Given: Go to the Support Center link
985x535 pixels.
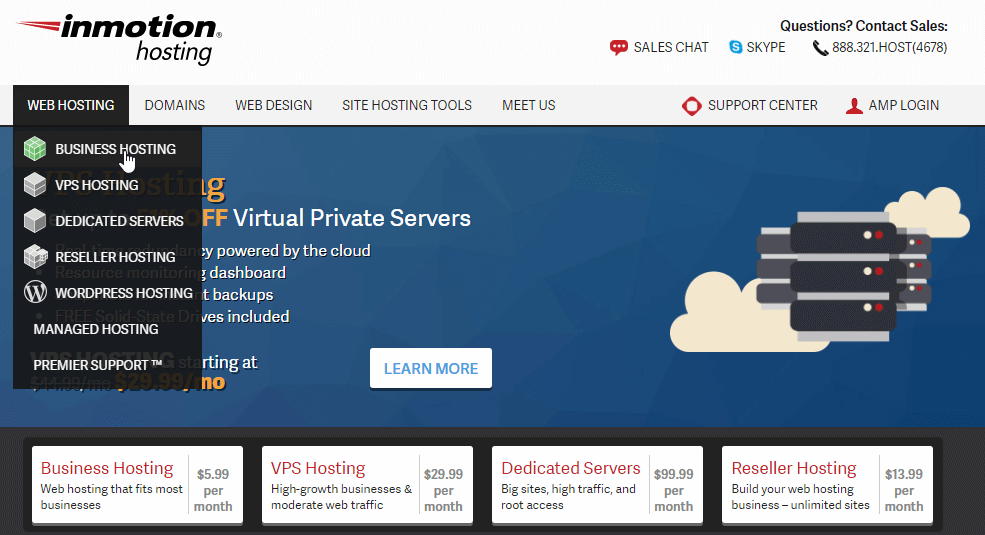Looking at the screenshot, I should pos(763,105).
